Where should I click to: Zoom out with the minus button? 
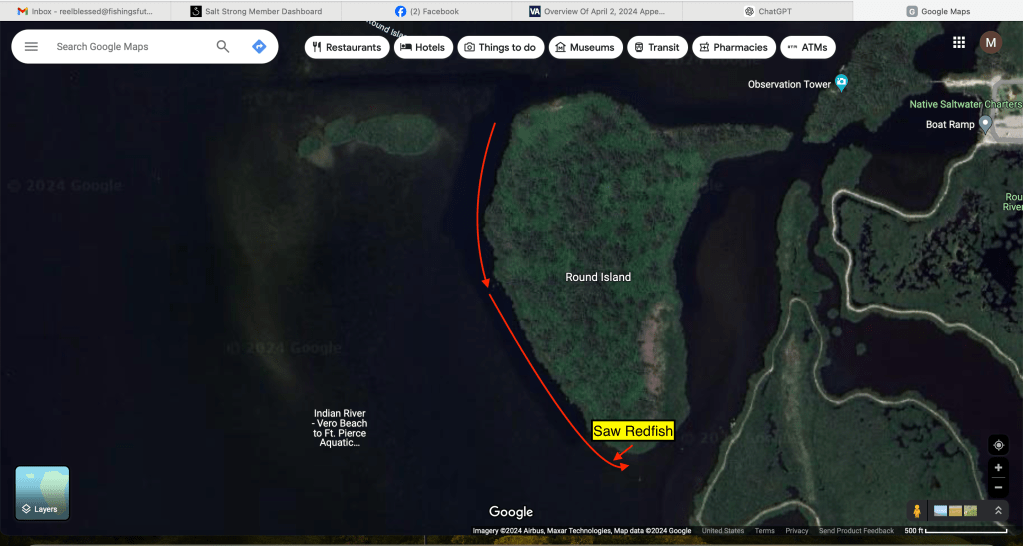pos(998,487)
